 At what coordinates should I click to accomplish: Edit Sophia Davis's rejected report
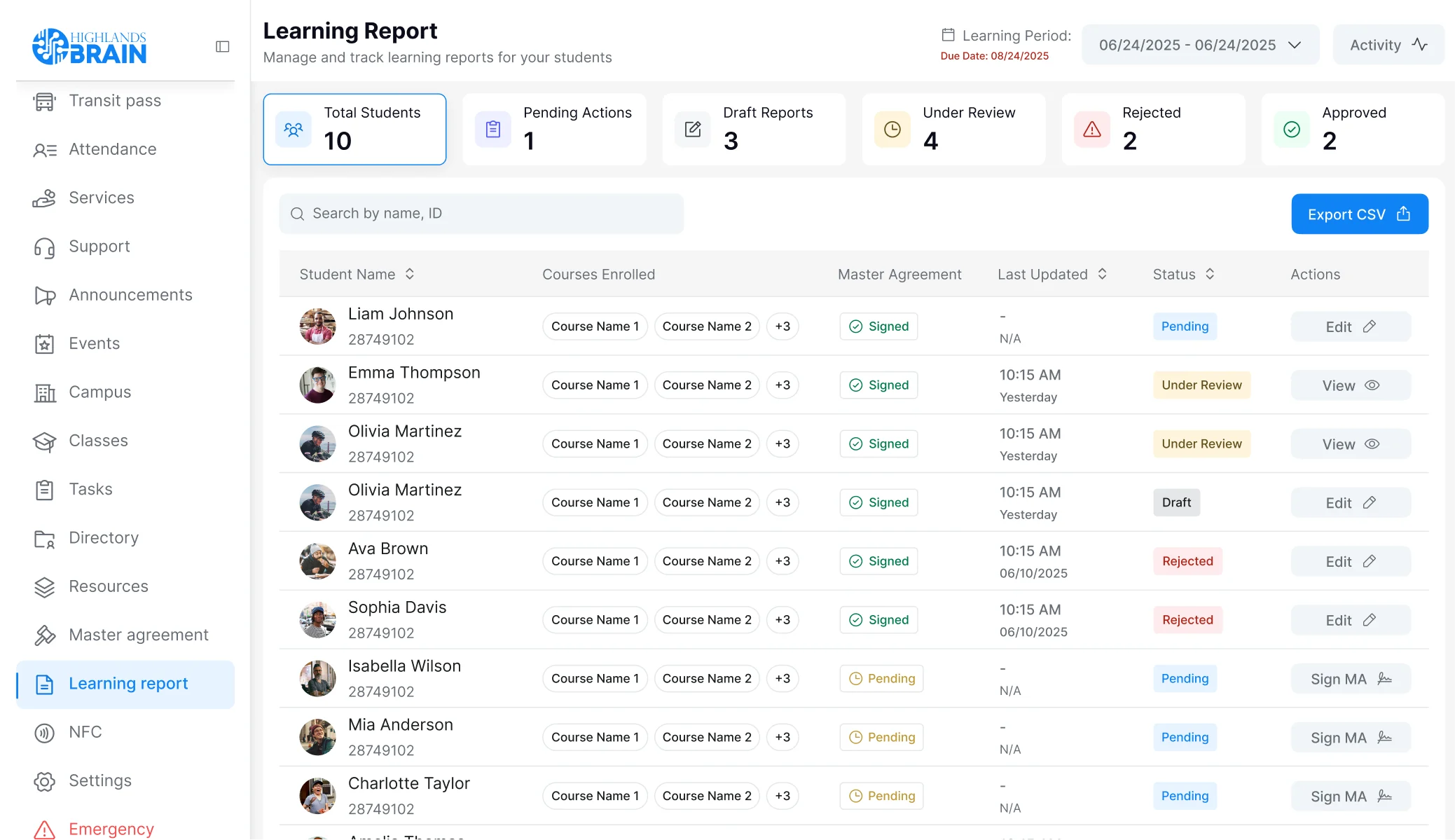[x=1351, y=620]
